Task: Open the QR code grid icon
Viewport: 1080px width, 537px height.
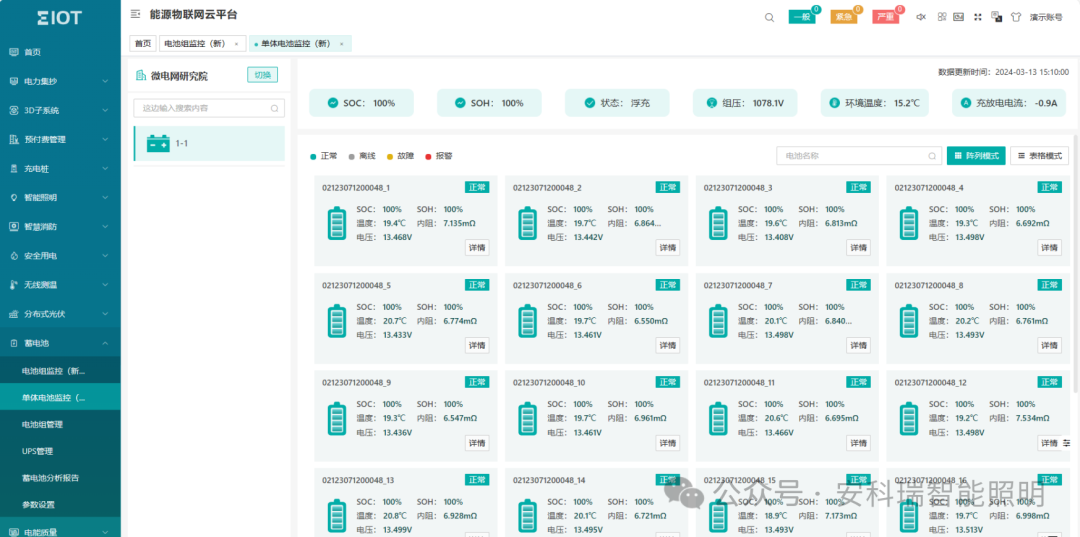Action: [942, 17]
